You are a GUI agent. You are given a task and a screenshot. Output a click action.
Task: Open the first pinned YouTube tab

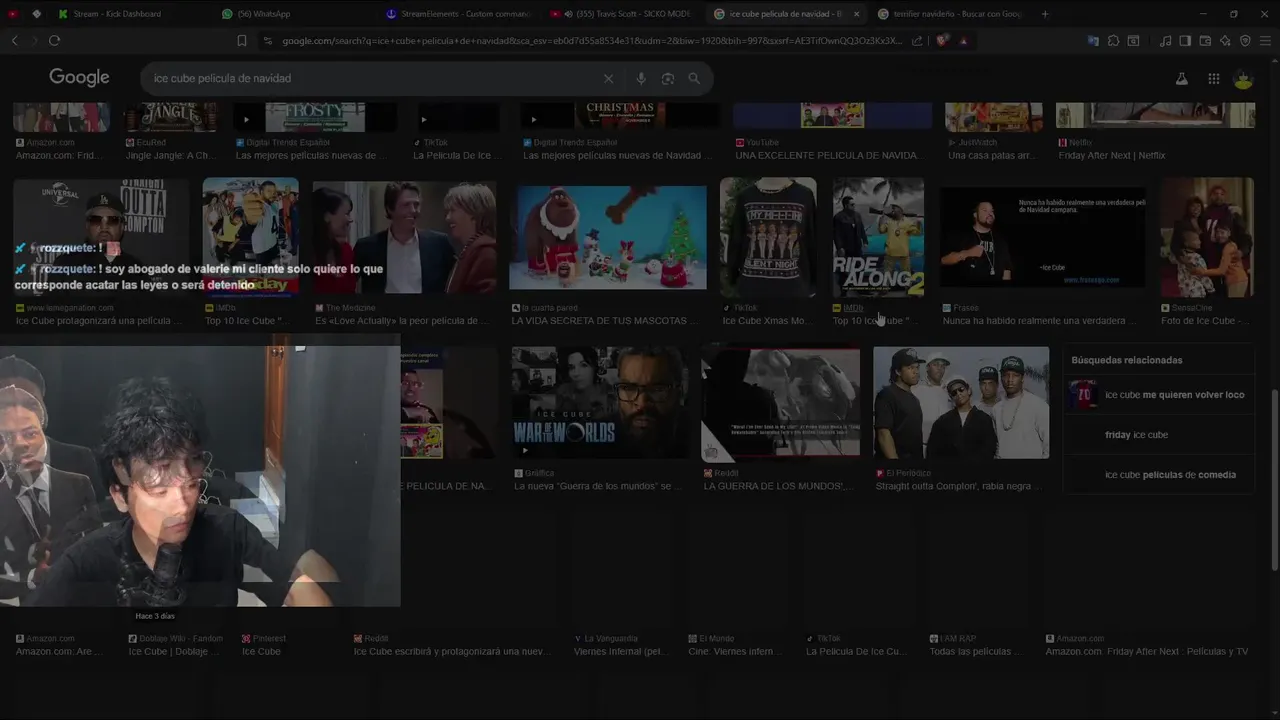click(x=13, y=14)
